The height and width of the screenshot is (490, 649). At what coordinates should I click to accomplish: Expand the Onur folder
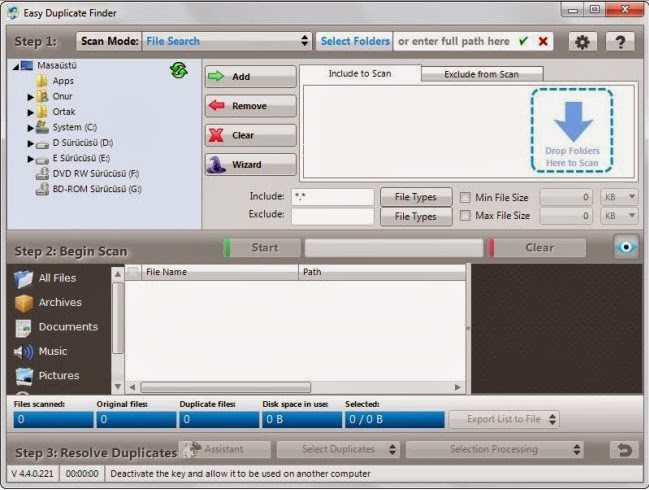[x=30, y=97]
